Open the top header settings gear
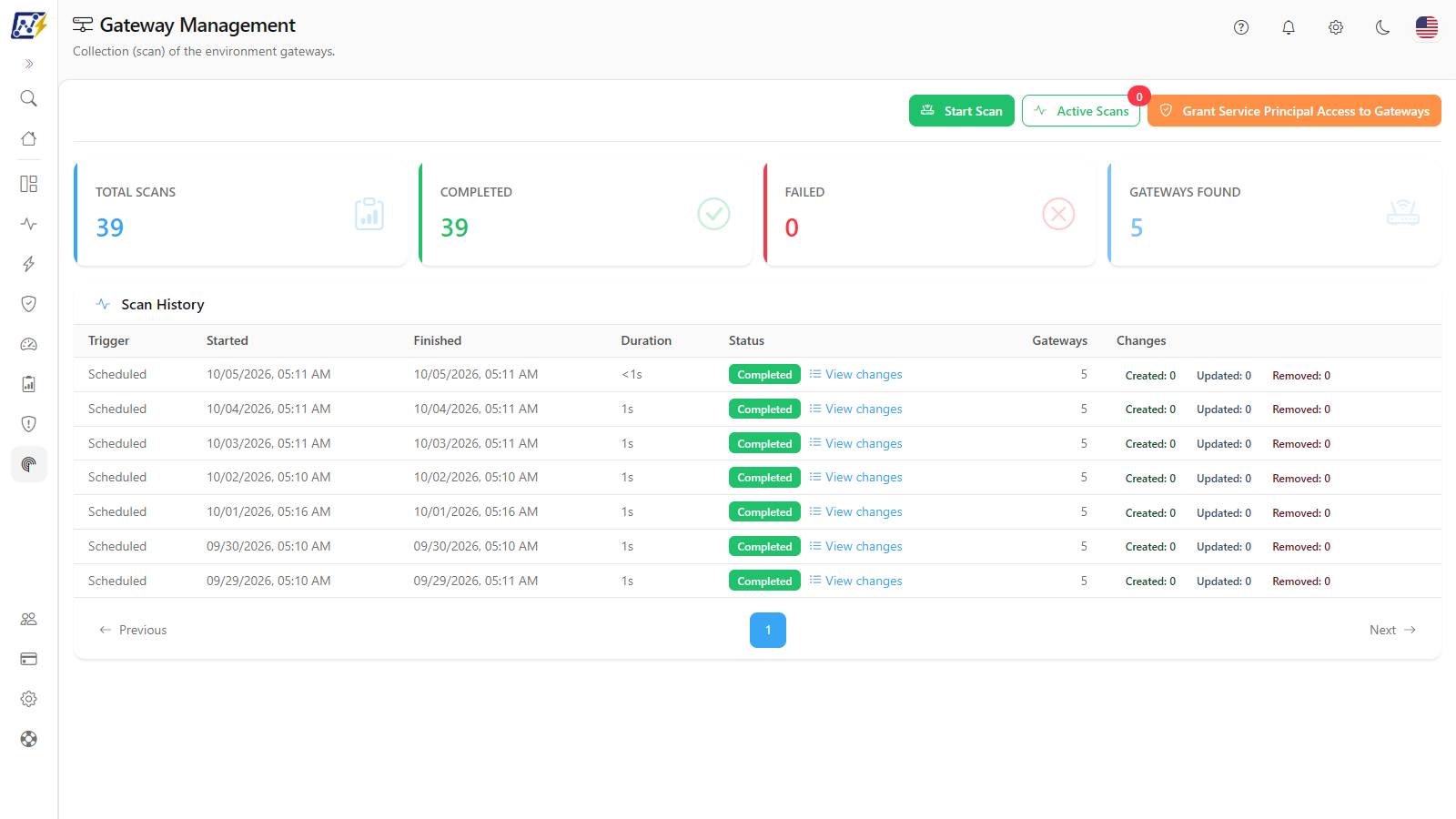1456x819 pixels. (1336, 27)
